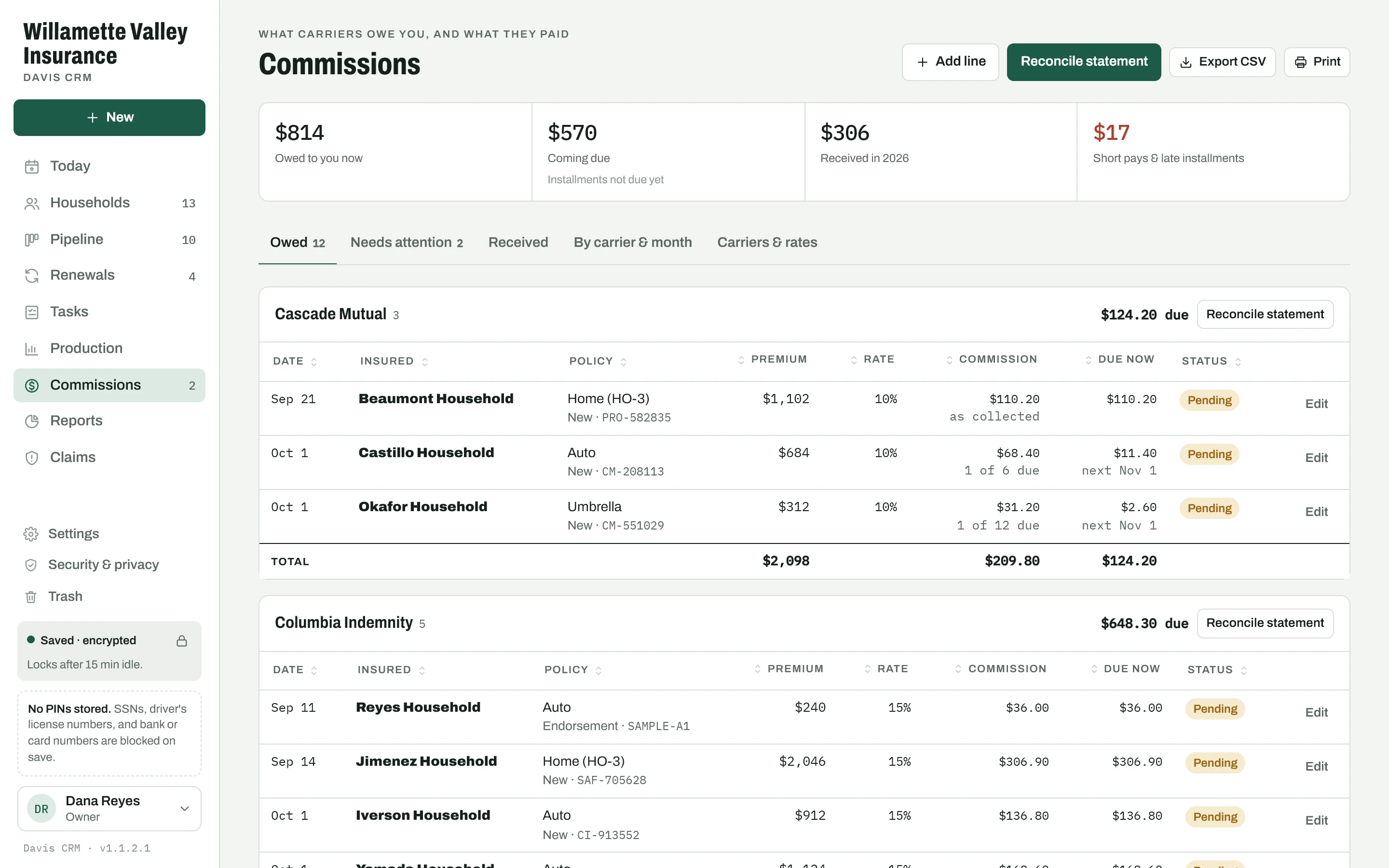Click the Renewals refresh icon
1389x868 pixels.
[x=31, y=275]
